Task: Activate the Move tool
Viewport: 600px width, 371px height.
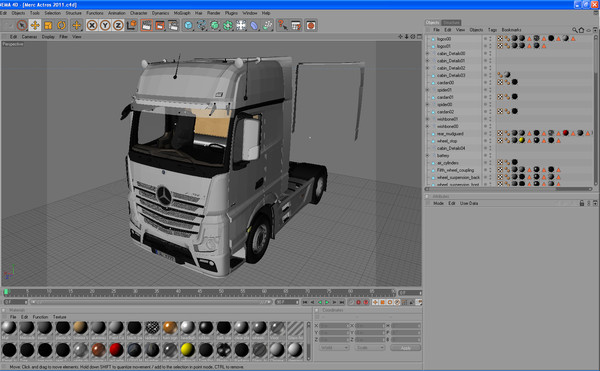Action: 35,26
